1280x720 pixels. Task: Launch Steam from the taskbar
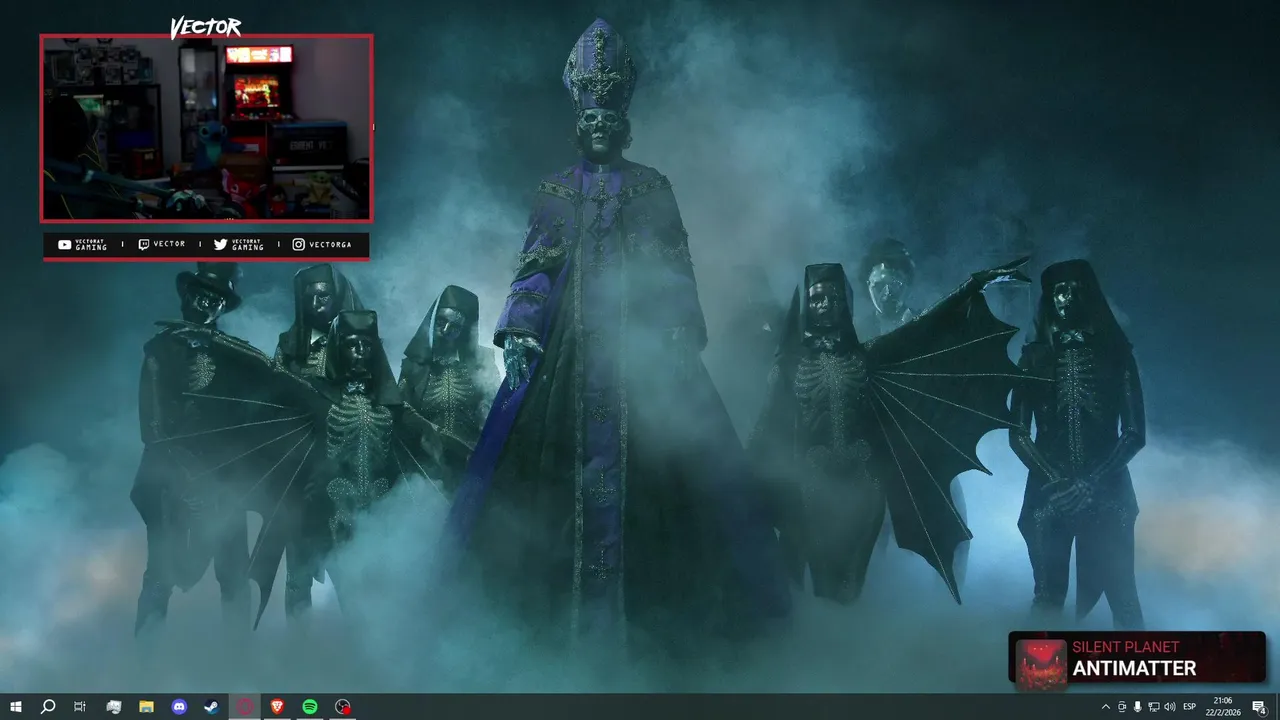click(x=212, y=707)
